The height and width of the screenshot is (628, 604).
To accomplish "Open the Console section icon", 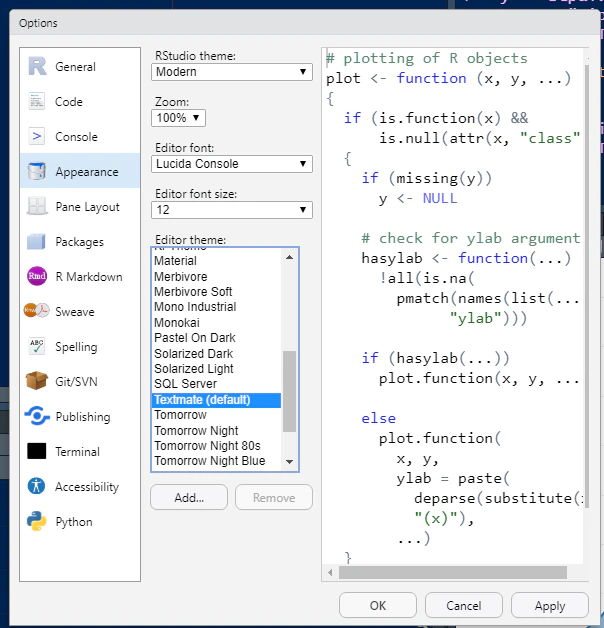I will pyautogui.click(x=36, y=137).
